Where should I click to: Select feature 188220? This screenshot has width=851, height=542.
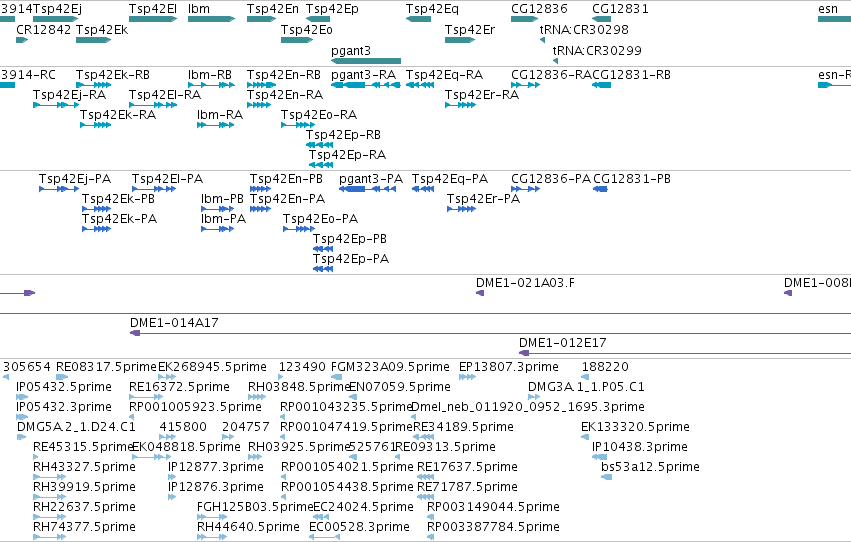(x=585, y=377)
